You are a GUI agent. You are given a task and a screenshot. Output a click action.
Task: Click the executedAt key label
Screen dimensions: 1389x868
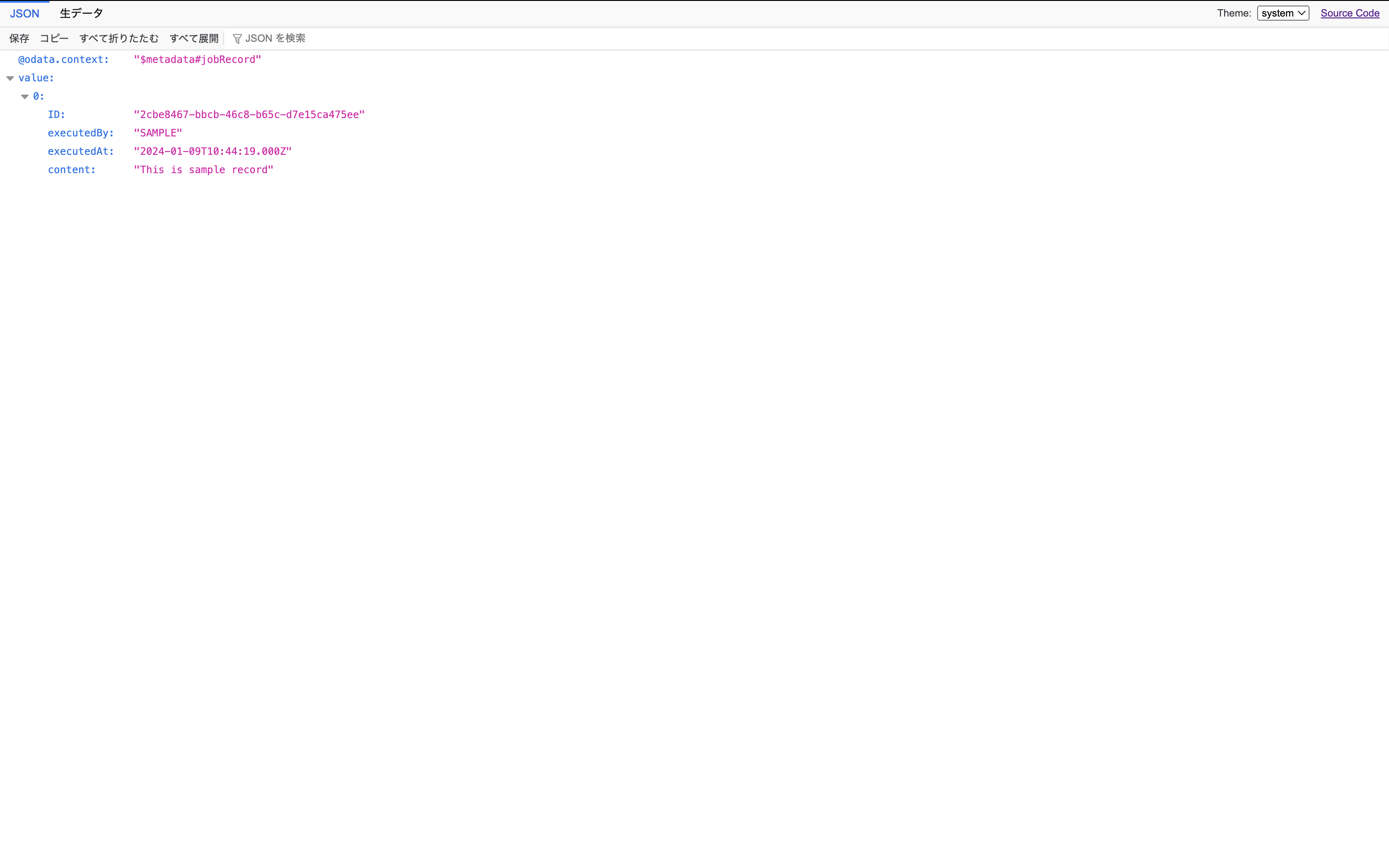[x=80, y=152]
